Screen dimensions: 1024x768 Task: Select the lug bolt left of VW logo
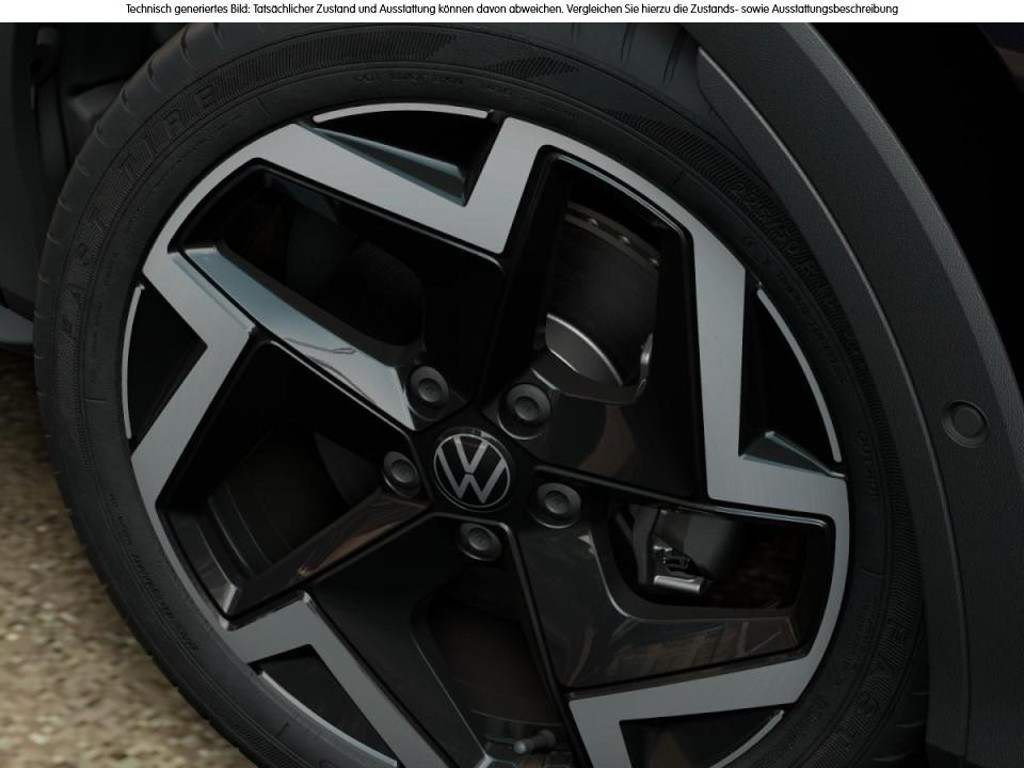point(401,471)
